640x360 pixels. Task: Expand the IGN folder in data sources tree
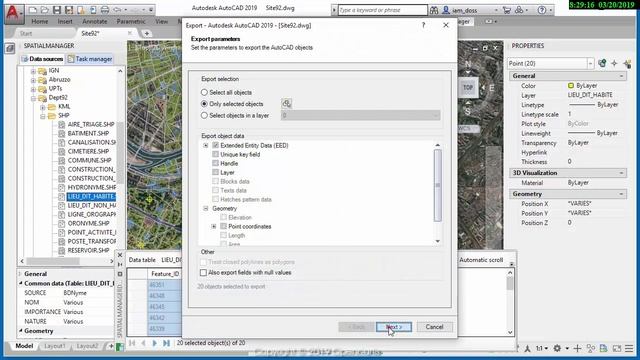click(33, 71)
